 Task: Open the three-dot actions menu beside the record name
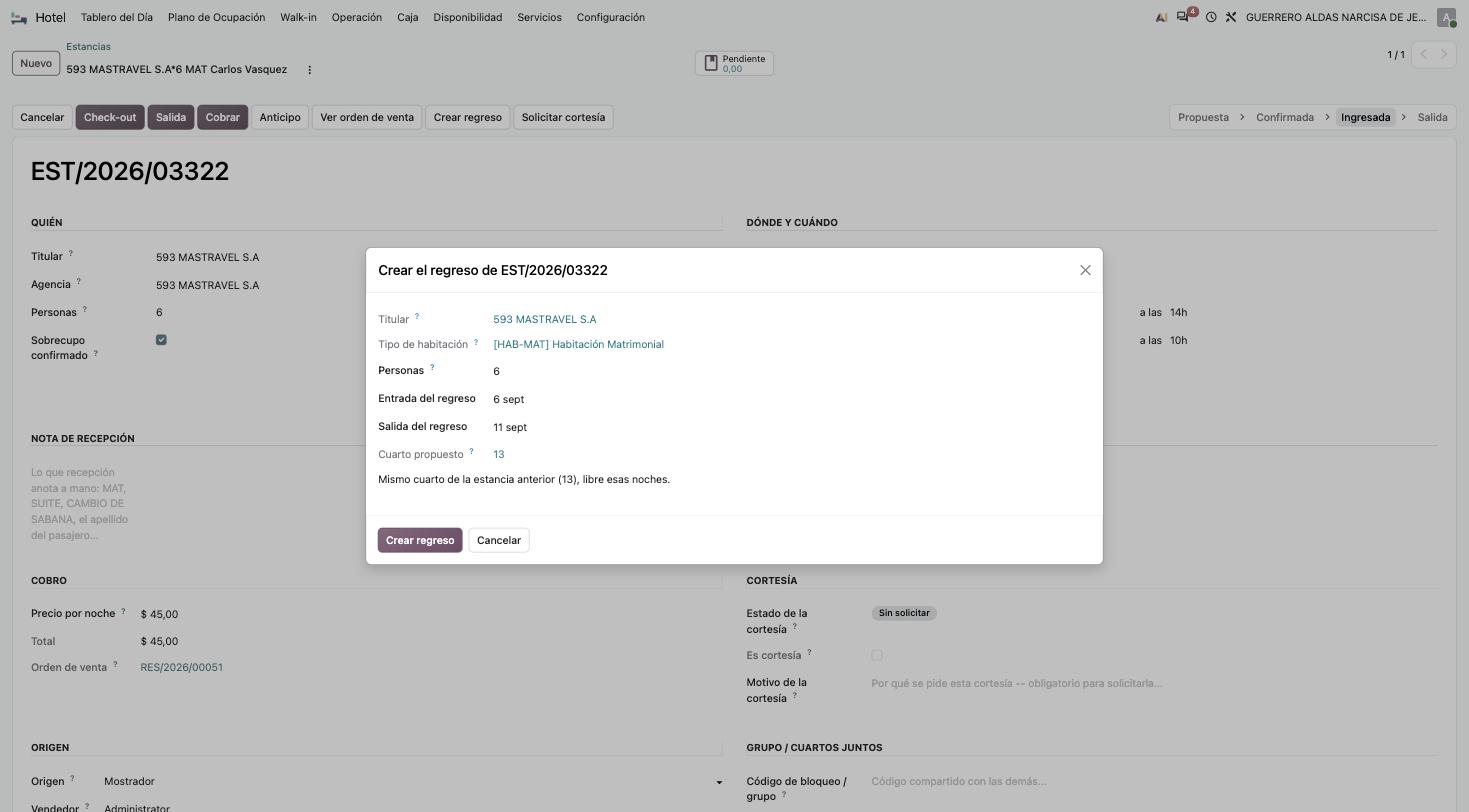309,70
